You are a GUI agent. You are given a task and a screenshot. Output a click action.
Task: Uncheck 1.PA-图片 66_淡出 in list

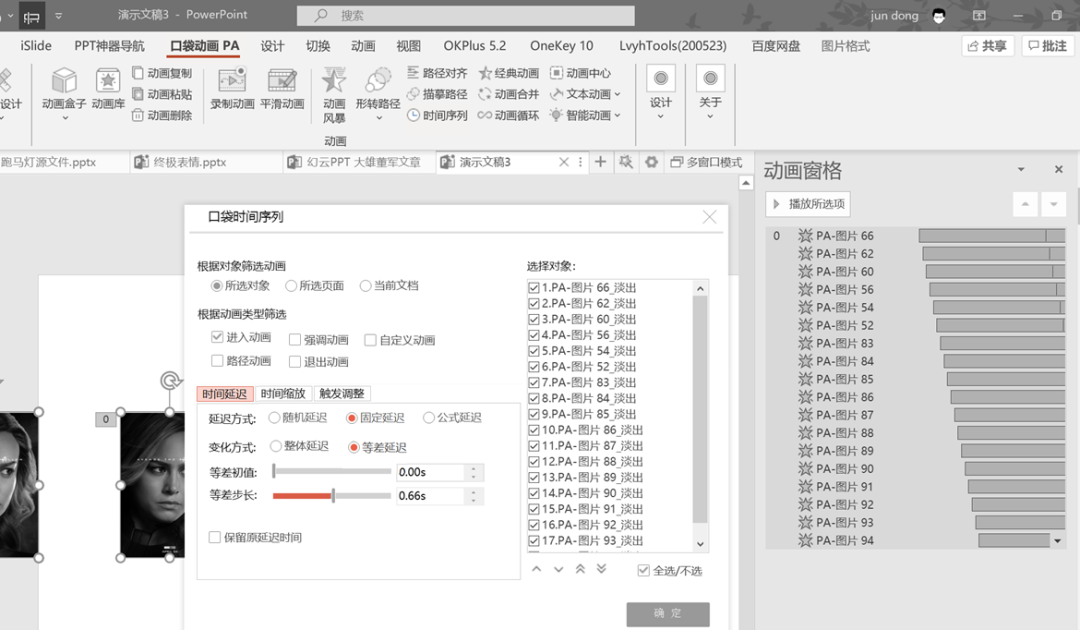click(x=534, y=288)
